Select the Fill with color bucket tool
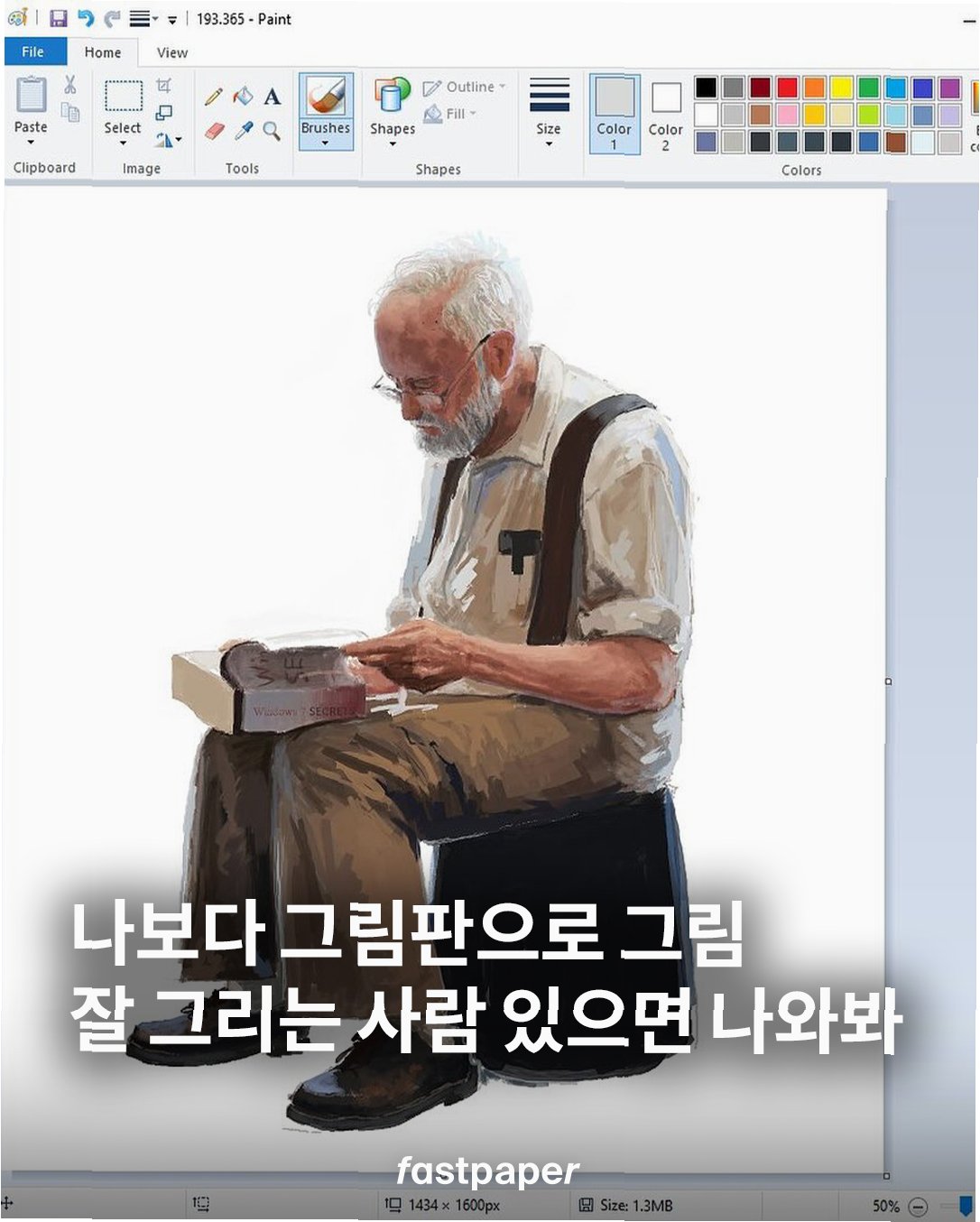Image resolution: width=980 pixels, height=1222 pixels. click(243, 96)
